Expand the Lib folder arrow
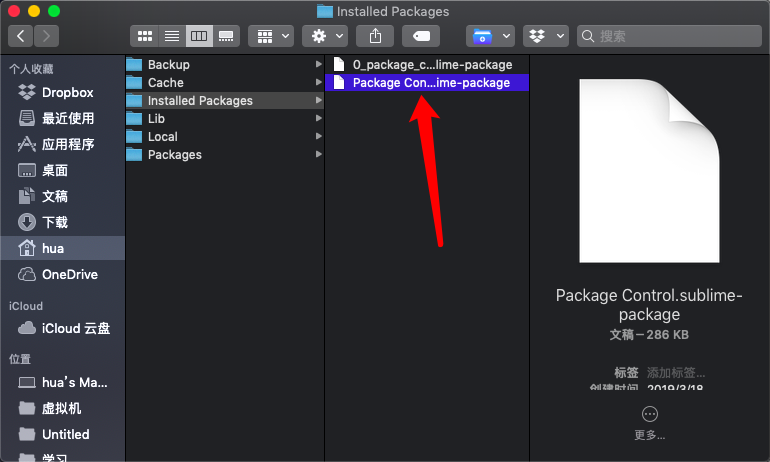This screenshot has width=770, height=462. click(x=318, y=118)
